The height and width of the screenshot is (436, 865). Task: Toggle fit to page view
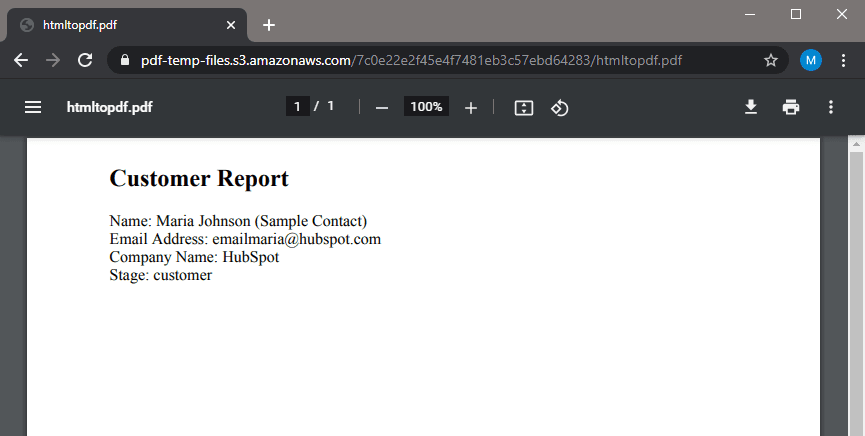(524, 107)
